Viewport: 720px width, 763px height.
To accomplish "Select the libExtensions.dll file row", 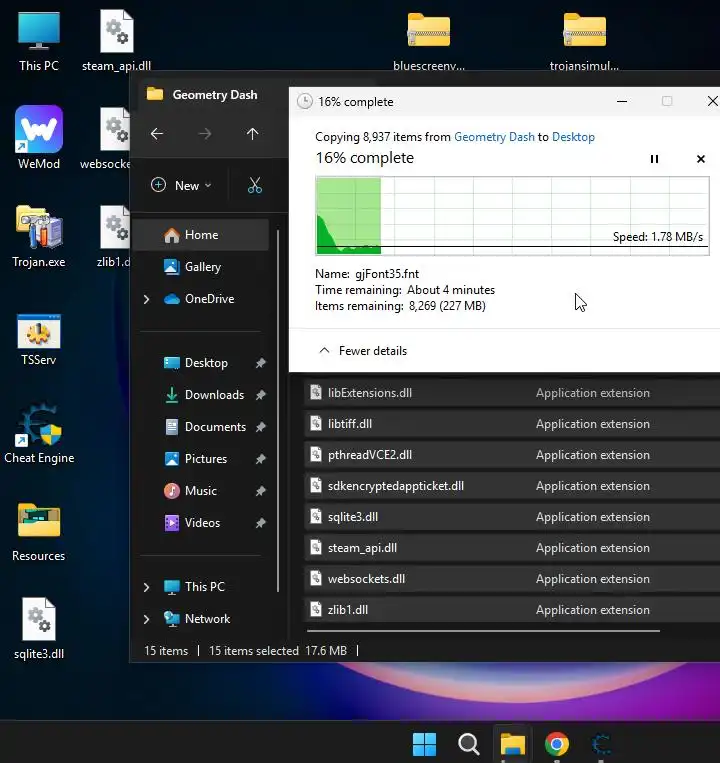I will (x=512, y=393).
